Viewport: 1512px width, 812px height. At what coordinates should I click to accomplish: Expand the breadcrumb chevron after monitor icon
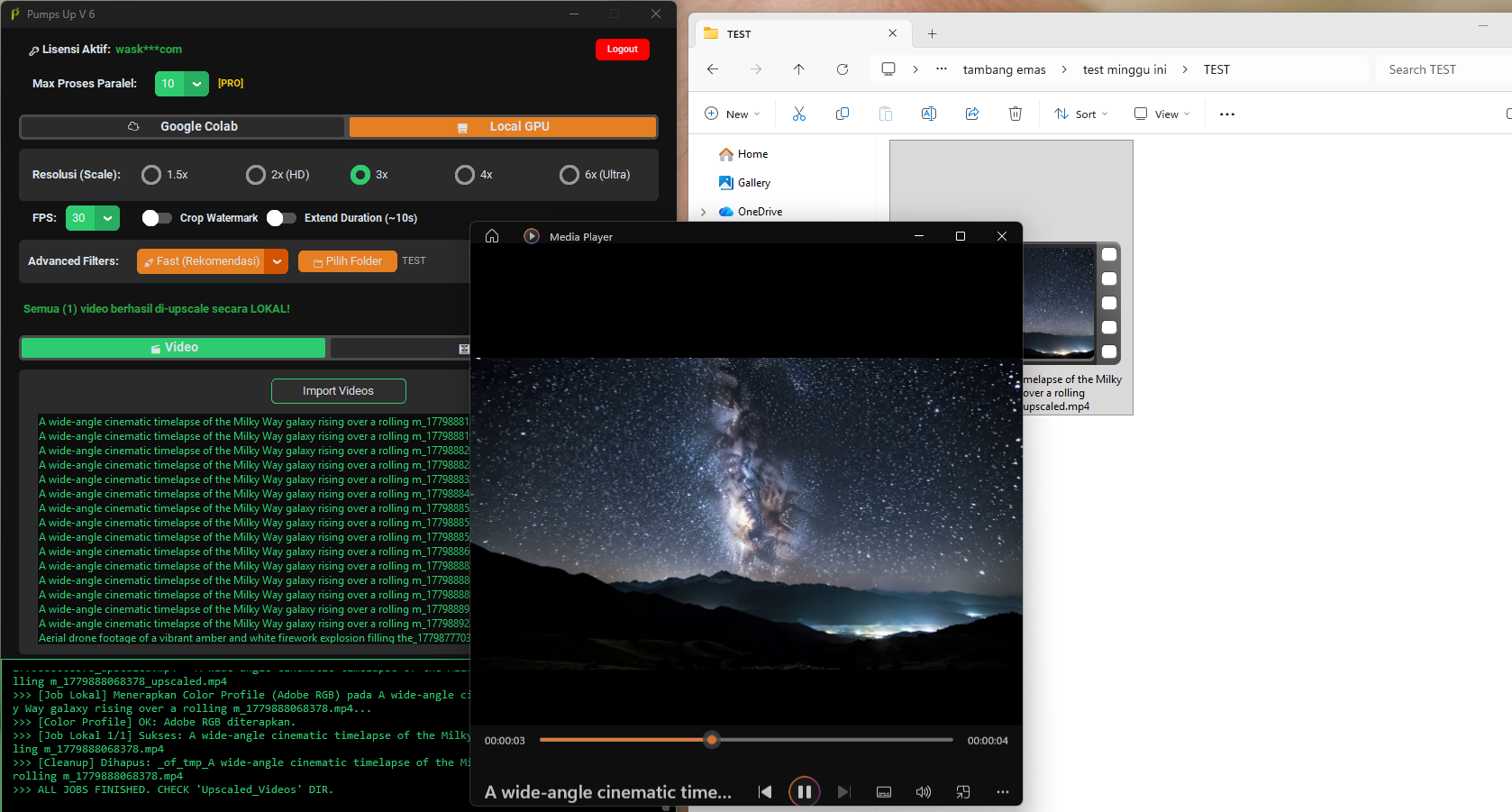pos(915,69)
